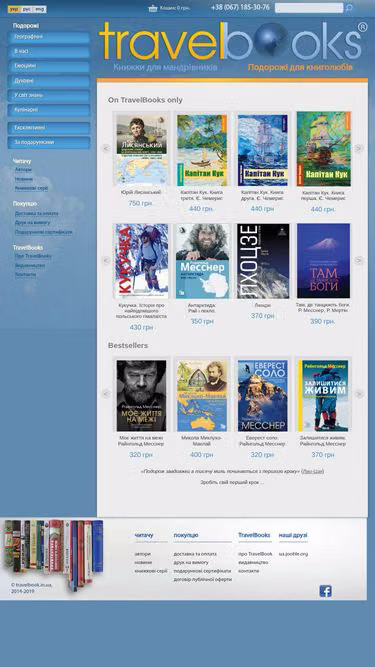Open Капітан Кук Книга перша cover

[324, 149]
